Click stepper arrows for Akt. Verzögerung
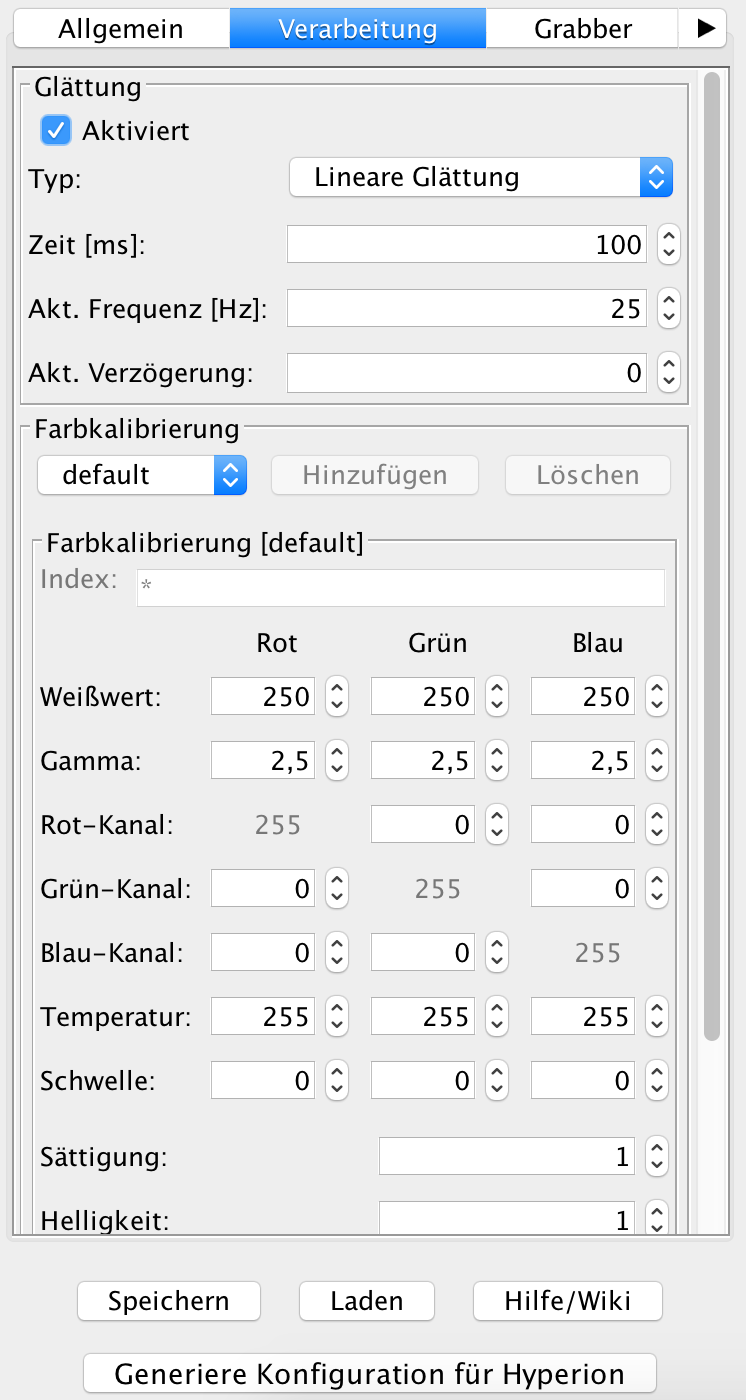 tap(669, 373)
